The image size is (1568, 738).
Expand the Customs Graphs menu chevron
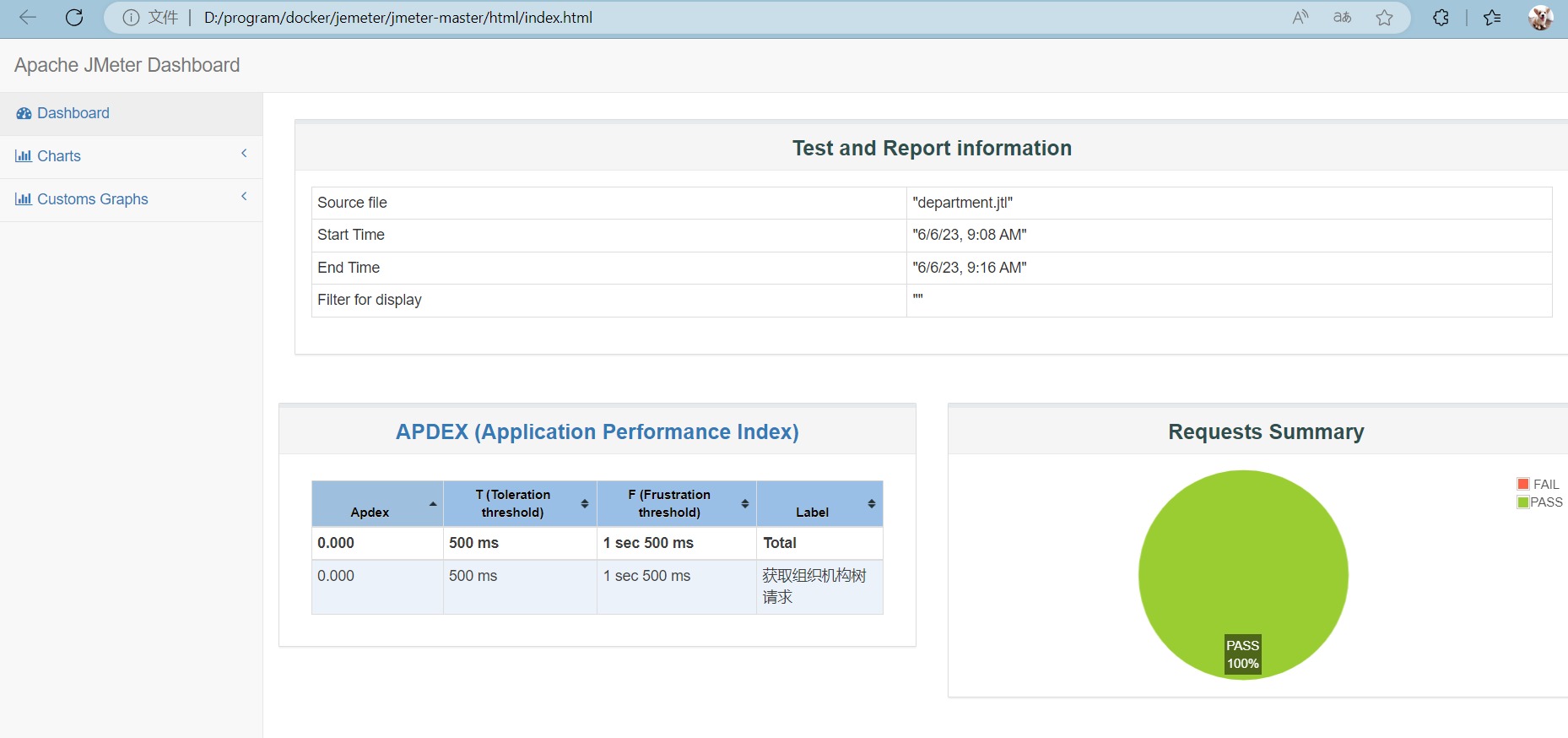[244, 197]
